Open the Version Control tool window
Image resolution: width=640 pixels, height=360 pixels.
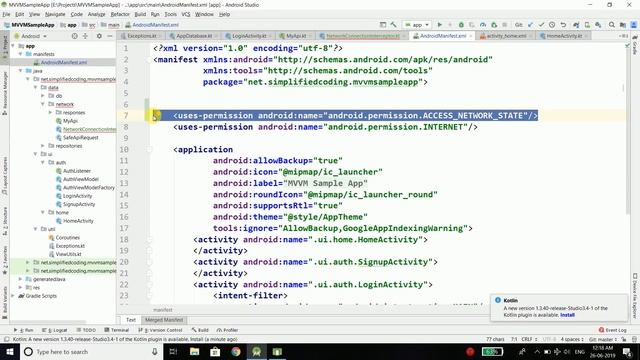pyautogui.click(x=160, y=330)
